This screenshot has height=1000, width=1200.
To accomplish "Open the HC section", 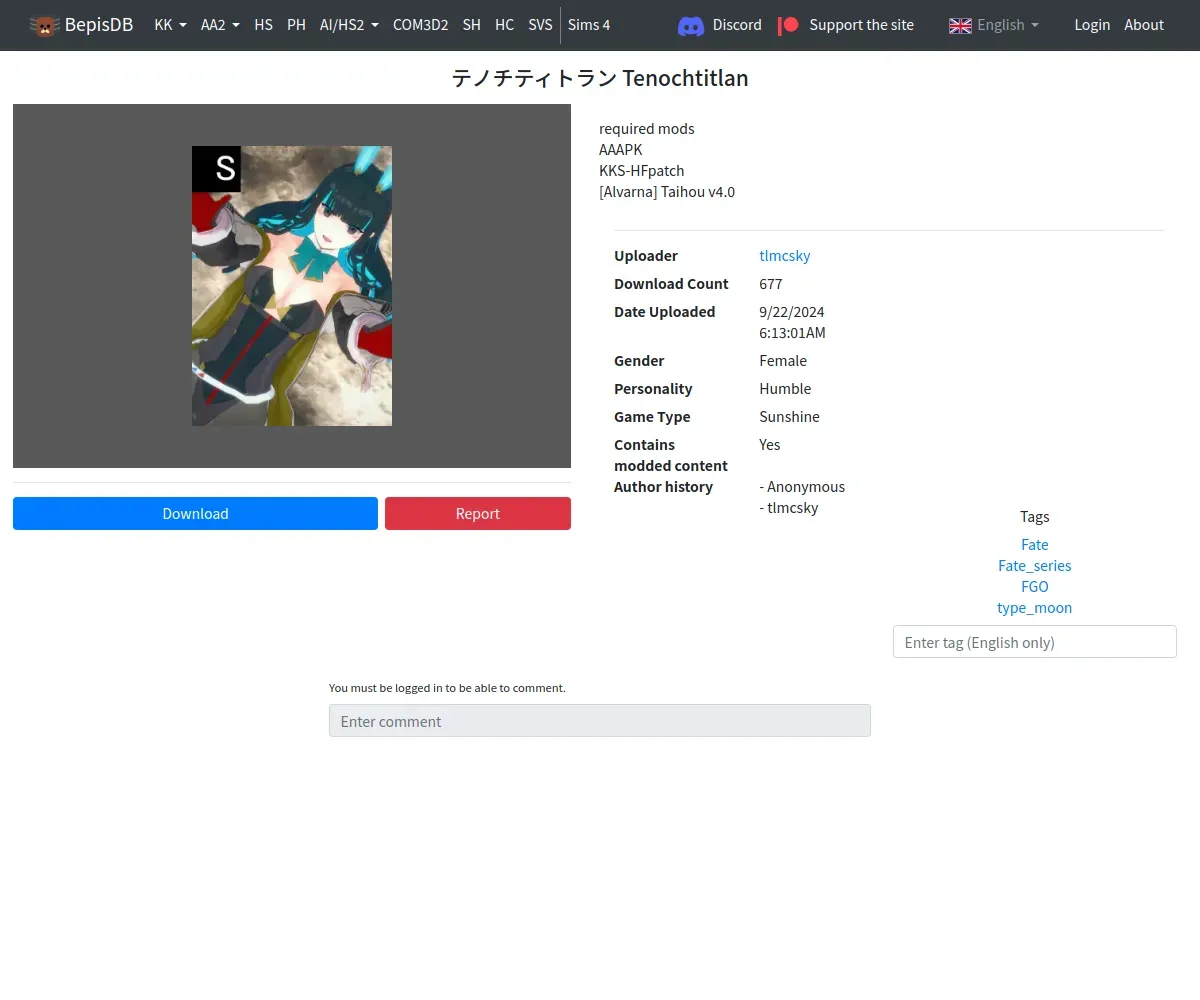I will click(x=505, y=25).
